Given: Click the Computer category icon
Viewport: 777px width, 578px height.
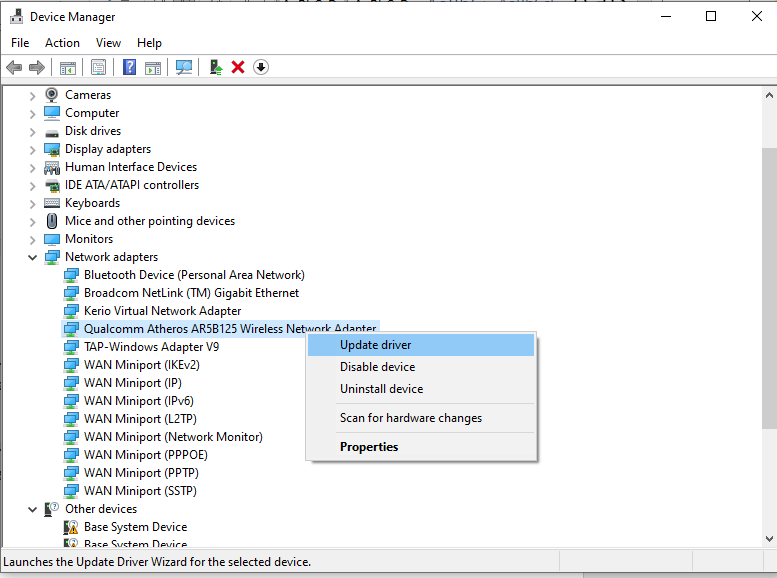Looking at the screenshot, I should click(x=52, y=113).
